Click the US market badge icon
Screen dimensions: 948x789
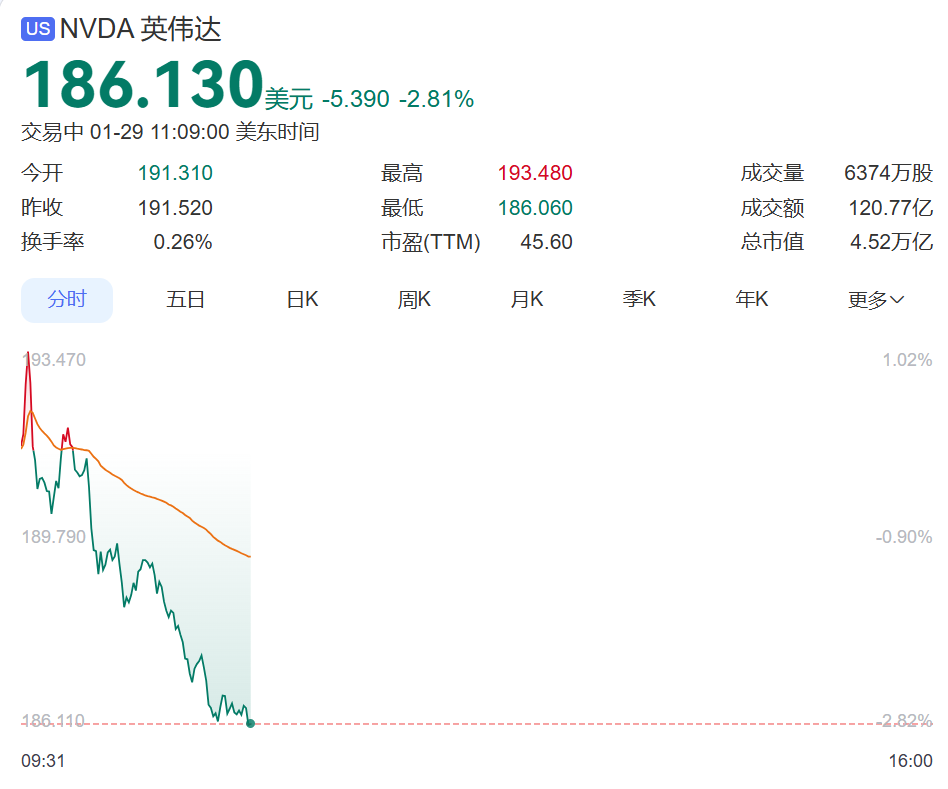click(x=37, y=29)
